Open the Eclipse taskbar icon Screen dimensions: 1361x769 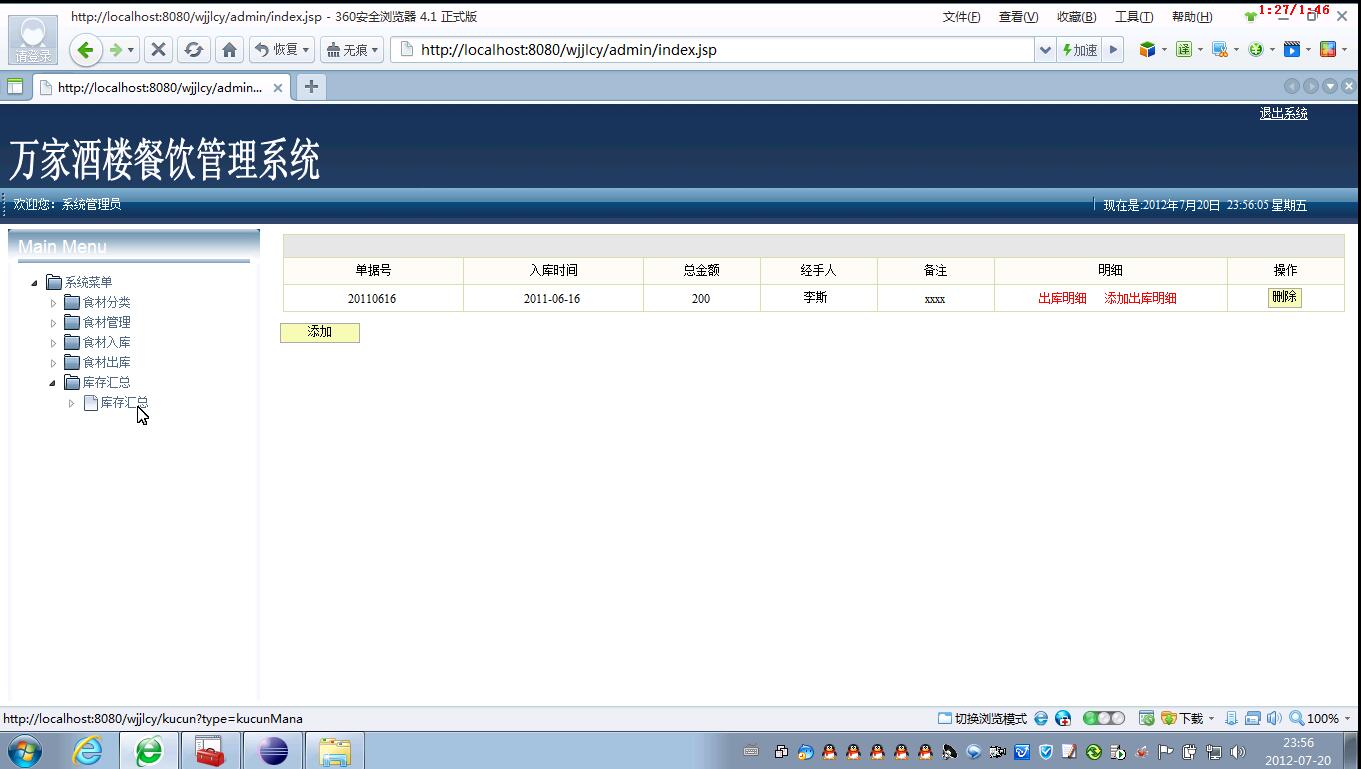[273, 751]
